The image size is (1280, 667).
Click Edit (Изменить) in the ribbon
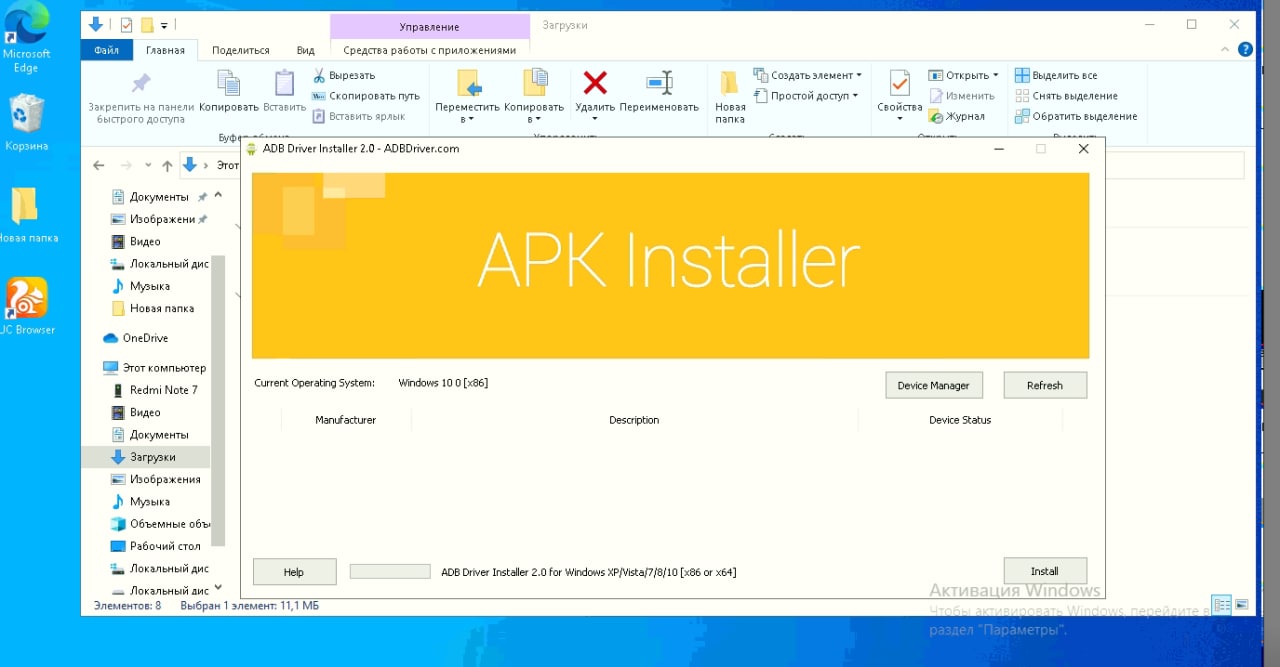click(x=962, y=96)
